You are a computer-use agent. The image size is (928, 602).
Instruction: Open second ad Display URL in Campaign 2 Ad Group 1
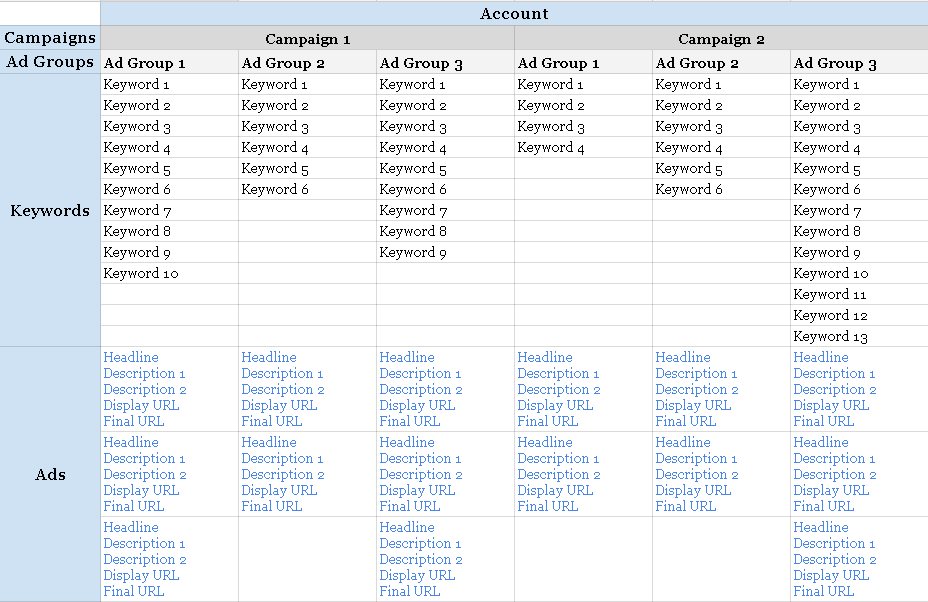[555, 490]
